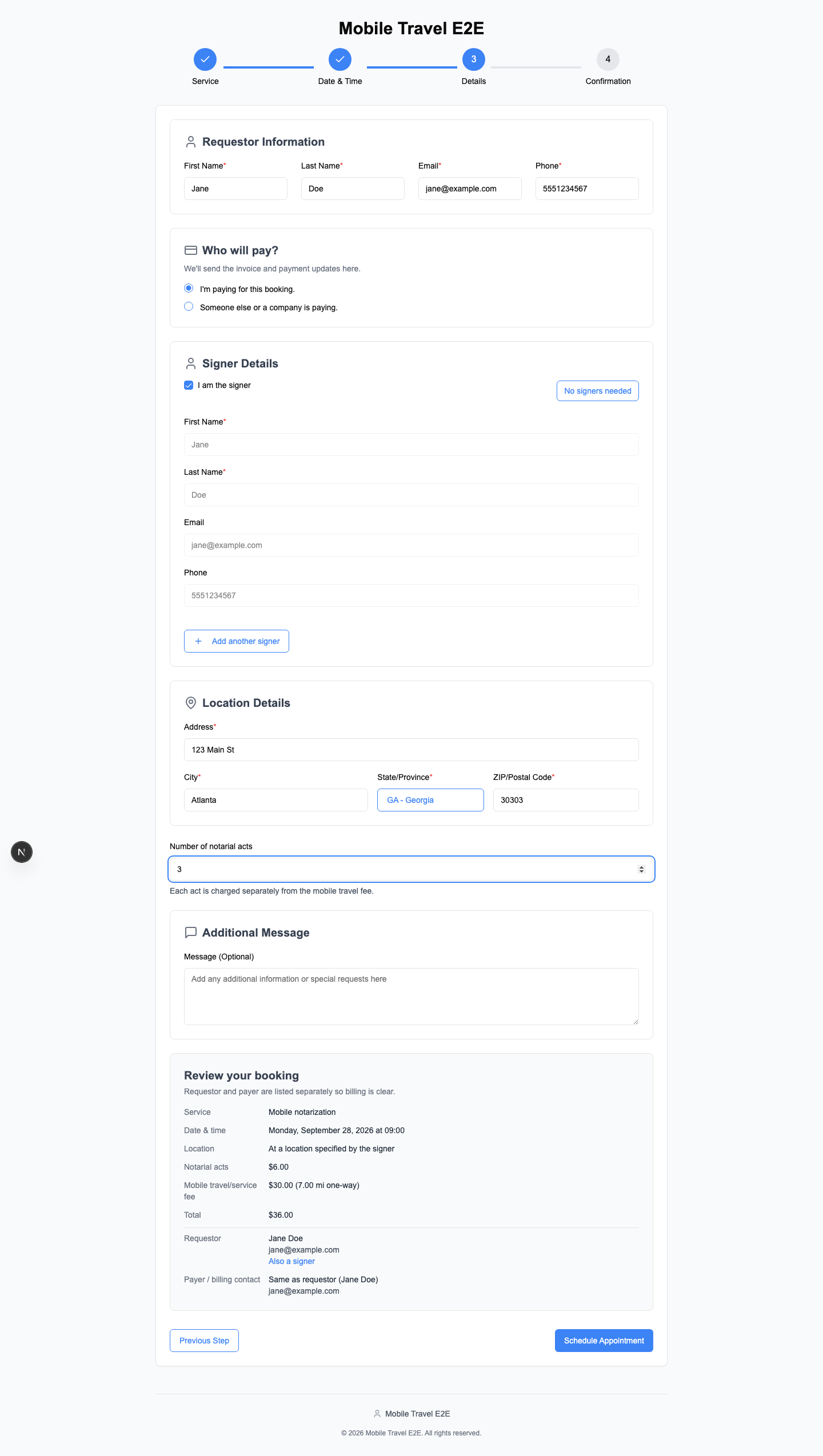Click the "Monday, September 28, 2026 at 09:00" text

337,1130
